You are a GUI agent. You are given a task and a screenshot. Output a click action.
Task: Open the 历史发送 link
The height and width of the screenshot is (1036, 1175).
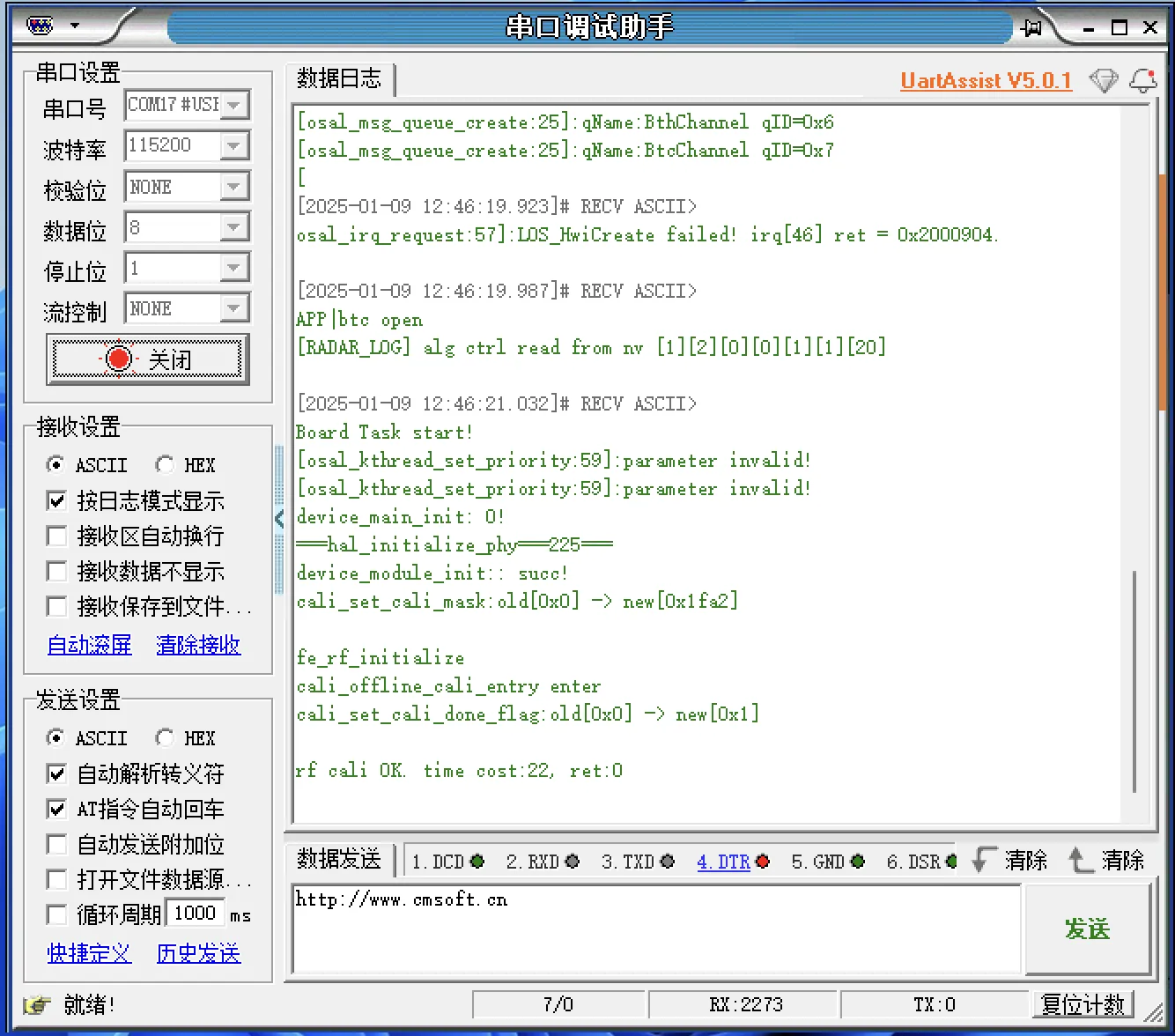point(198,952)
